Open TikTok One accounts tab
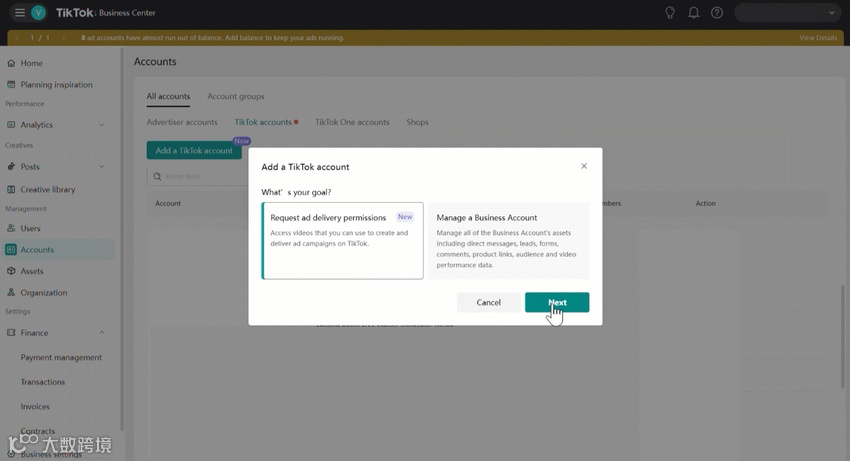850x461 pixels. [352, 122]
